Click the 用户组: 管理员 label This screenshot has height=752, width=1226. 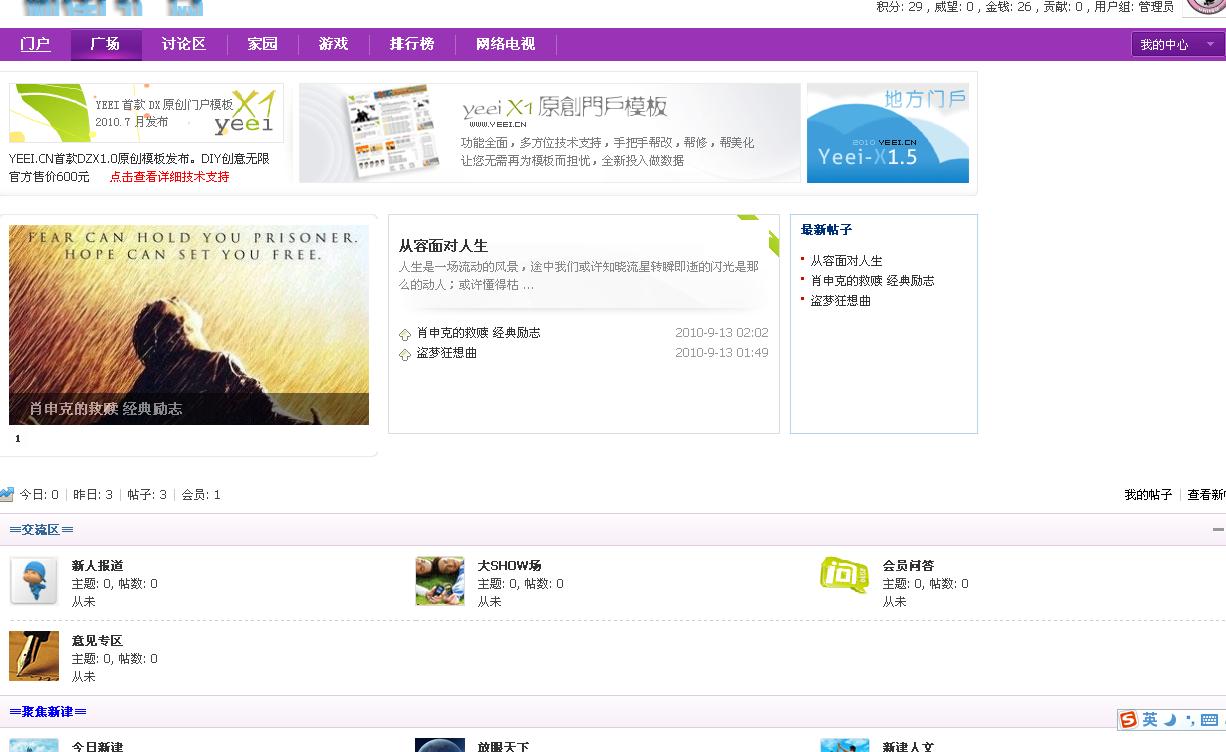pyautogui.click(x=1134, y=7)
